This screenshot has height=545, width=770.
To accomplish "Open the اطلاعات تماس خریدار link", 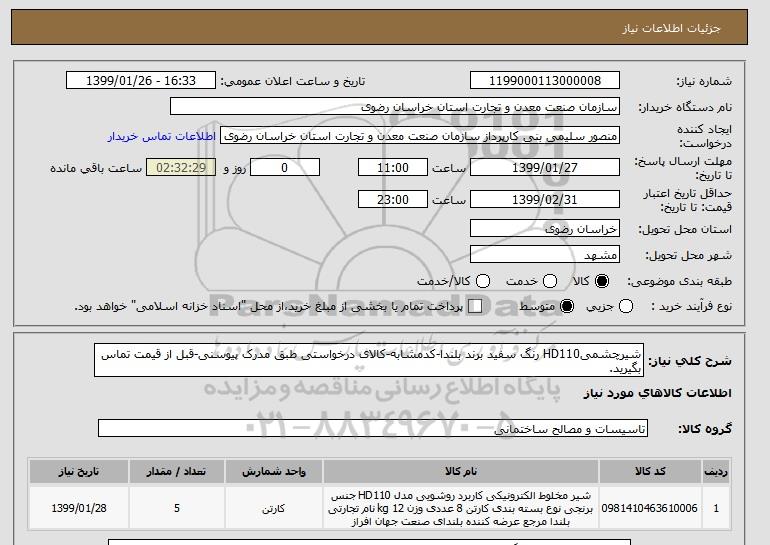I will 162,136.
